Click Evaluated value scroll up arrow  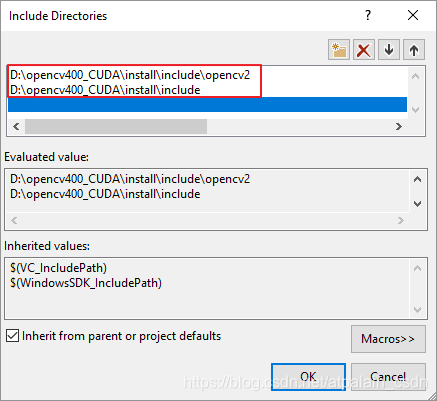[x=417, y=179]
